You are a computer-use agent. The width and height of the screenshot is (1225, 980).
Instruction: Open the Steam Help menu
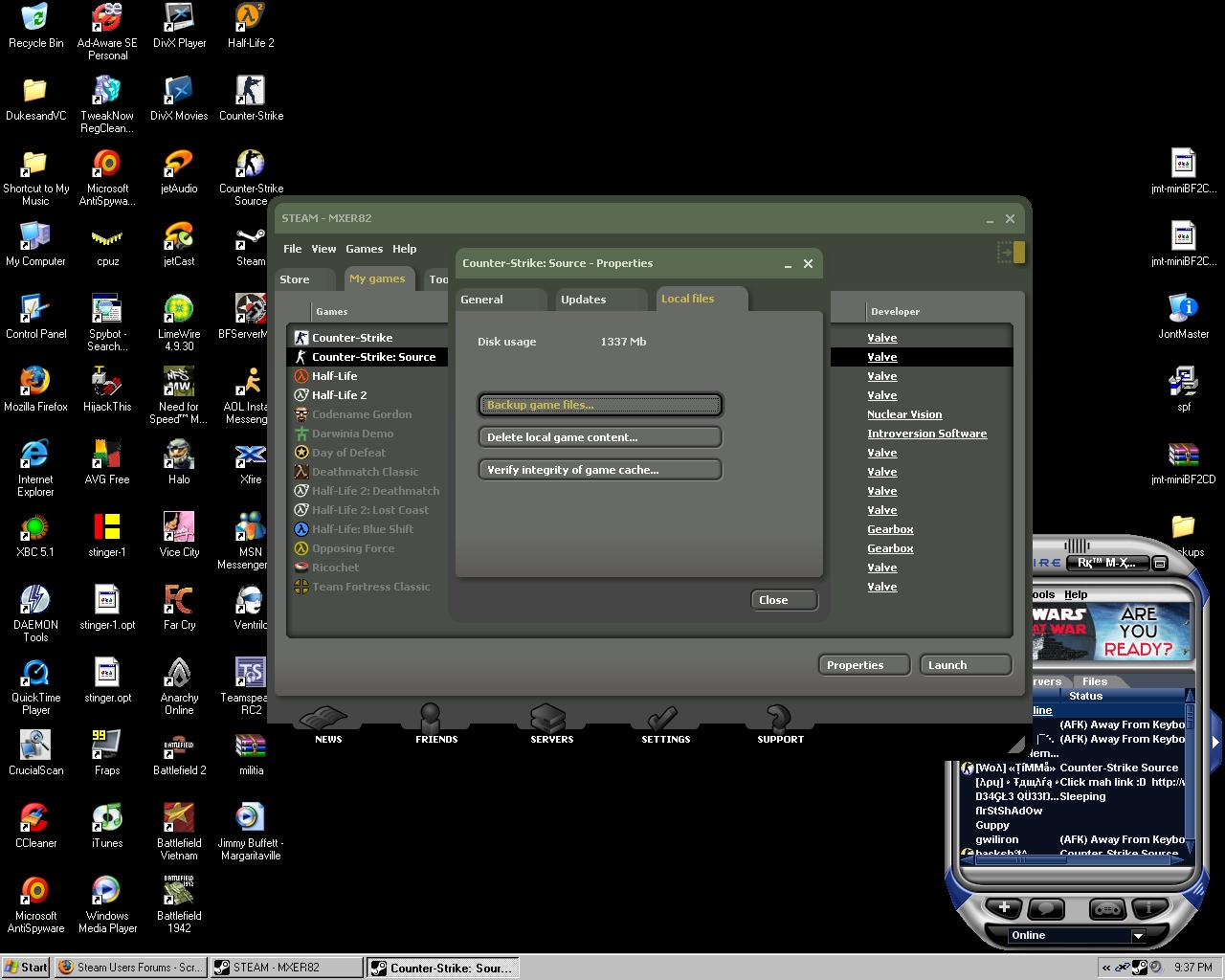(x=405, y=249)
